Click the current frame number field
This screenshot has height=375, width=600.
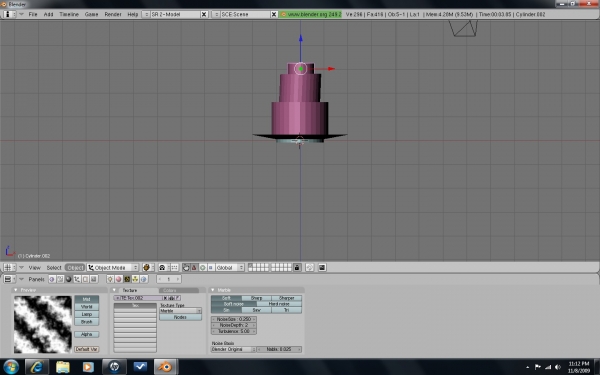(x=168, y=279)
